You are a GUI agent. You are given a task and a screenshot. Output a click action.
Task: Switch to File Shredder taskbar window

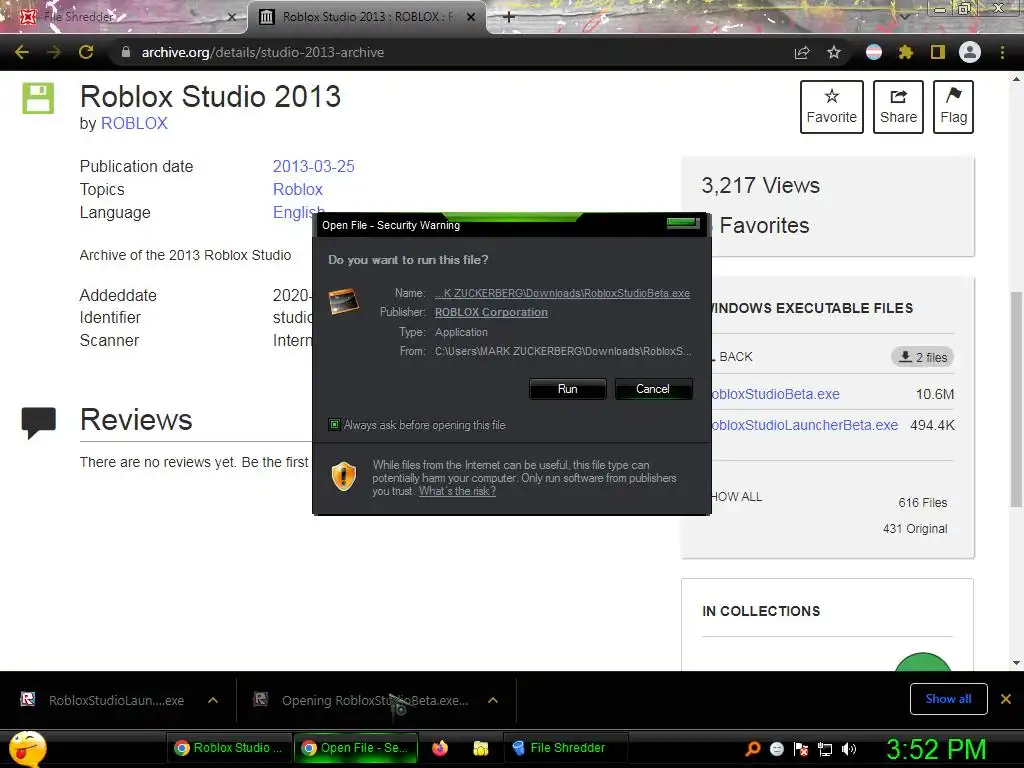click(x=566, y=748)
